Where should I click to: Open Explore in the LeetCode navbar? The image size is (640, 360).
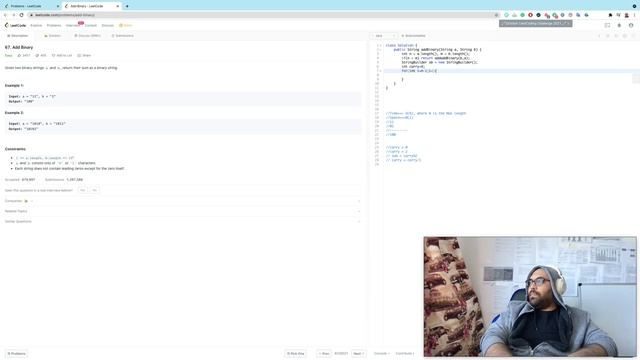[36, 25]
